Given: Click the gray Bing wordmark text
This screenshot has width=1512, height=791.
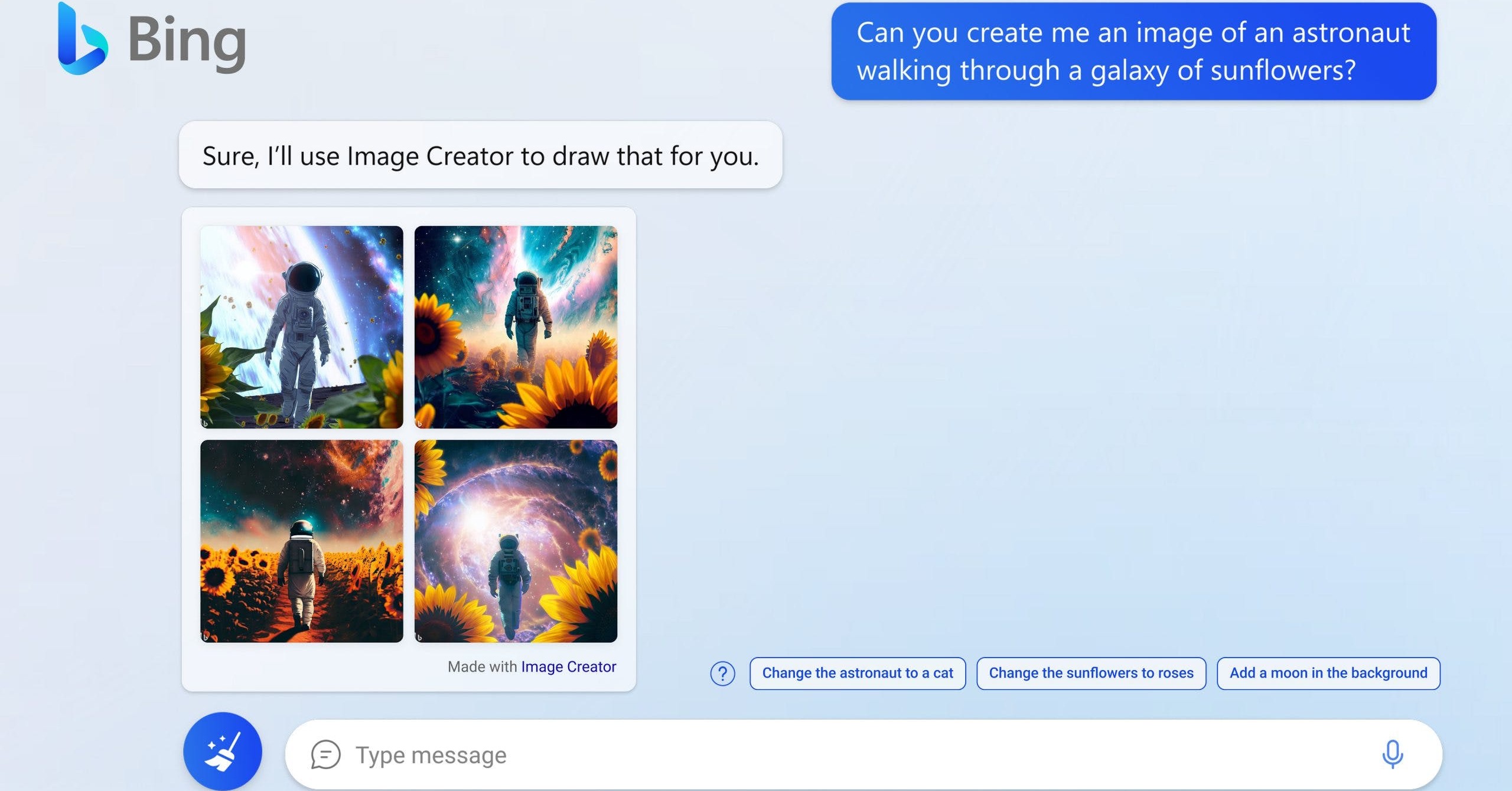Looking at the screenshot, I should 187,41.
